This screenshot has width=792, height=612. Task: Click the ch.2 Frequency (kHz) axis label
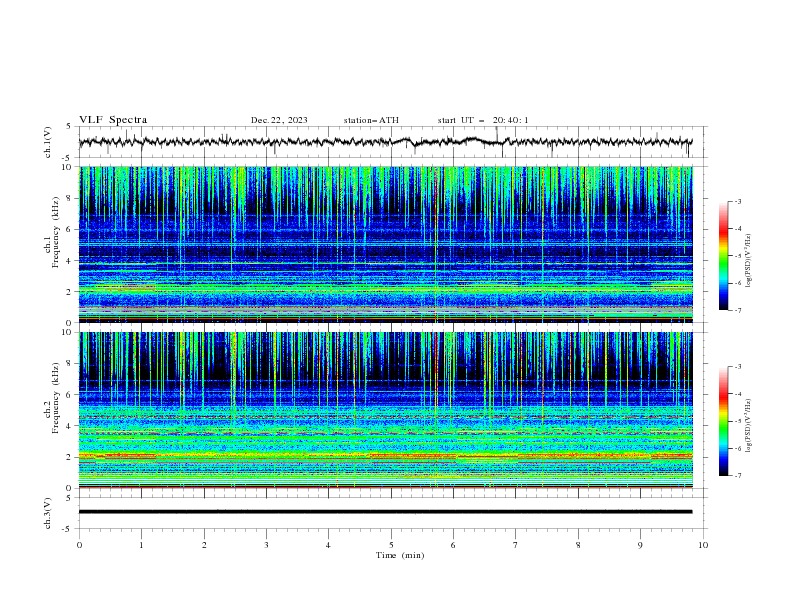pos(52,398)
